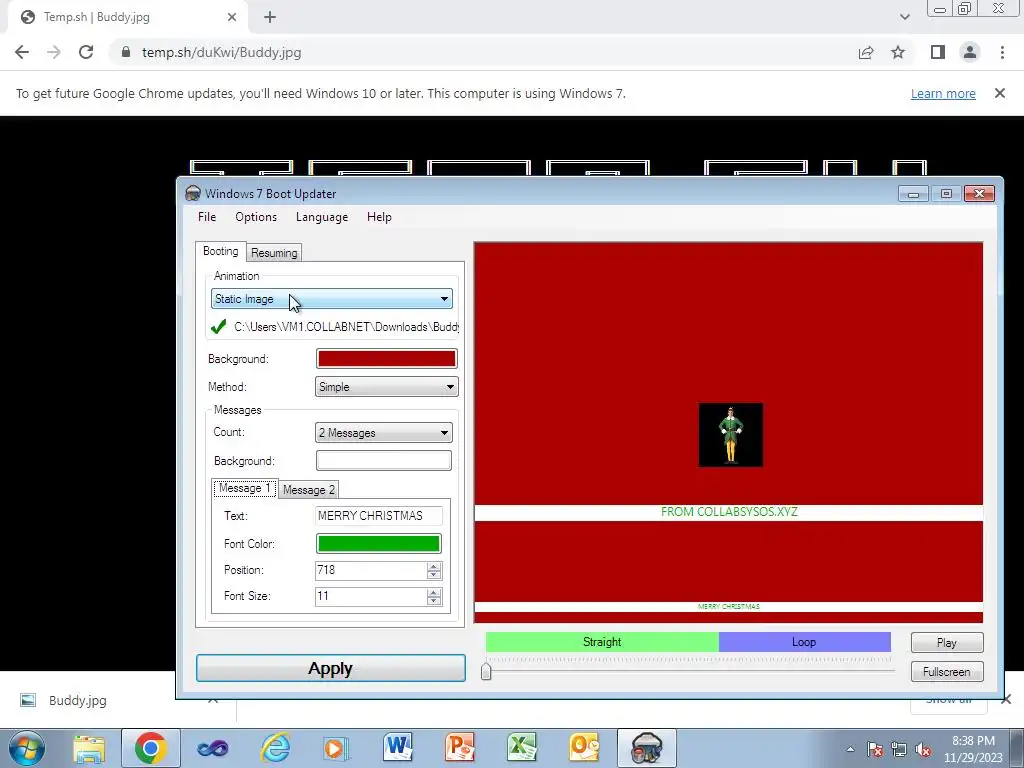
Task: Click the Buddy elf image in preview
Action: [x=731, y=435]
